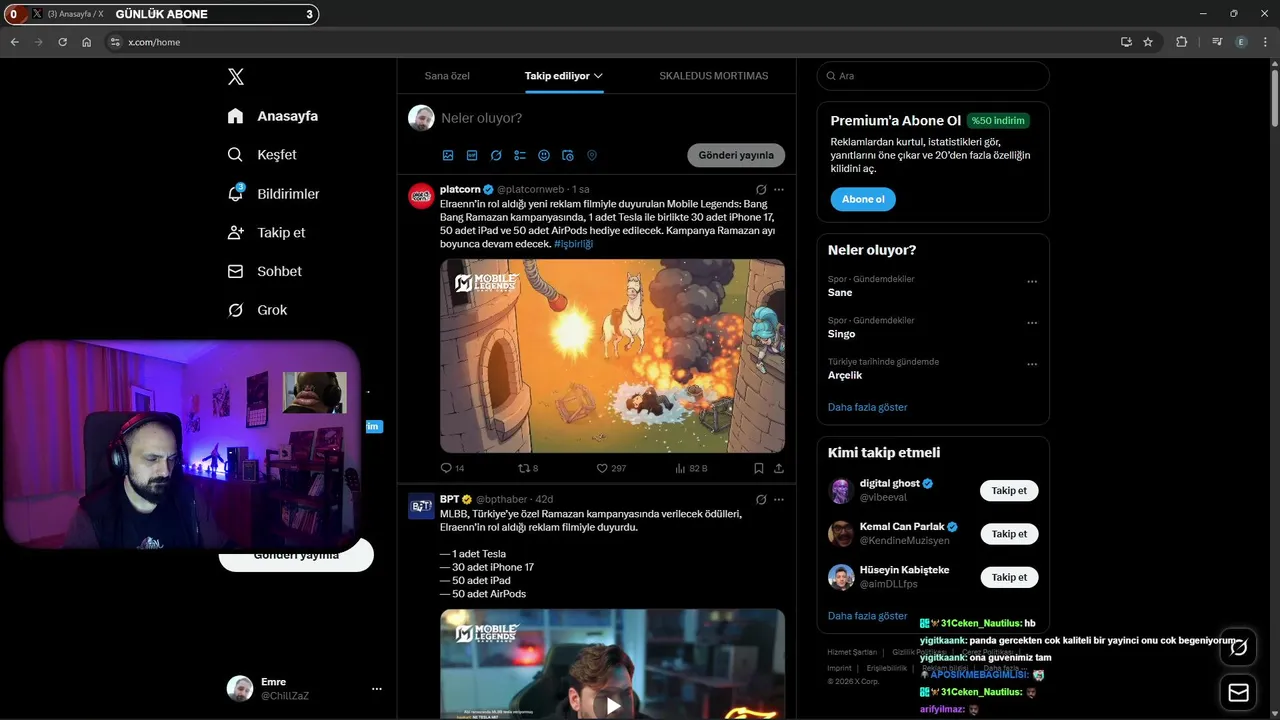Bookmark the platcorn post
Image resolution: width=1280 pixels, height=720 pixels.
[x=759, y=468]
